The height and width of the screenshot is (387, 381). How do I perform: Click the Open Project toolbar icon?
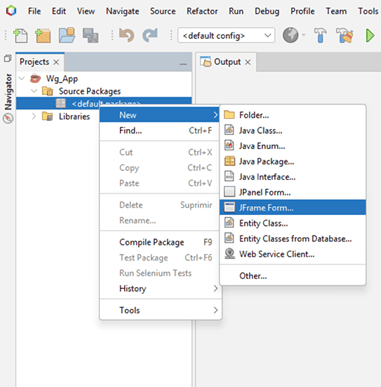[67, 35]
